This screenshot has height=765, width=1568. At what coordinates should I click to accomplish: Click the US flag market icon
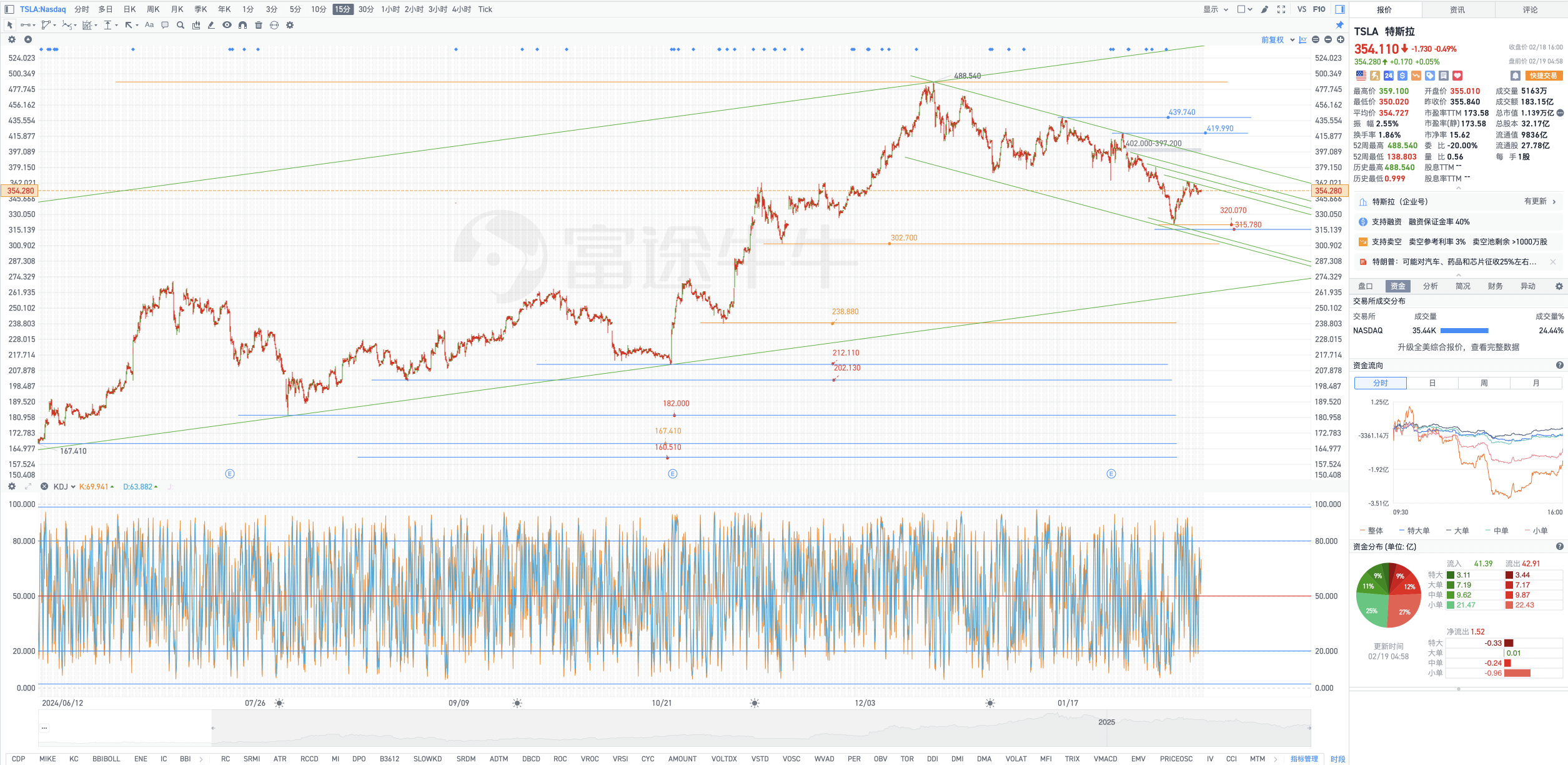click(1361, 76)
